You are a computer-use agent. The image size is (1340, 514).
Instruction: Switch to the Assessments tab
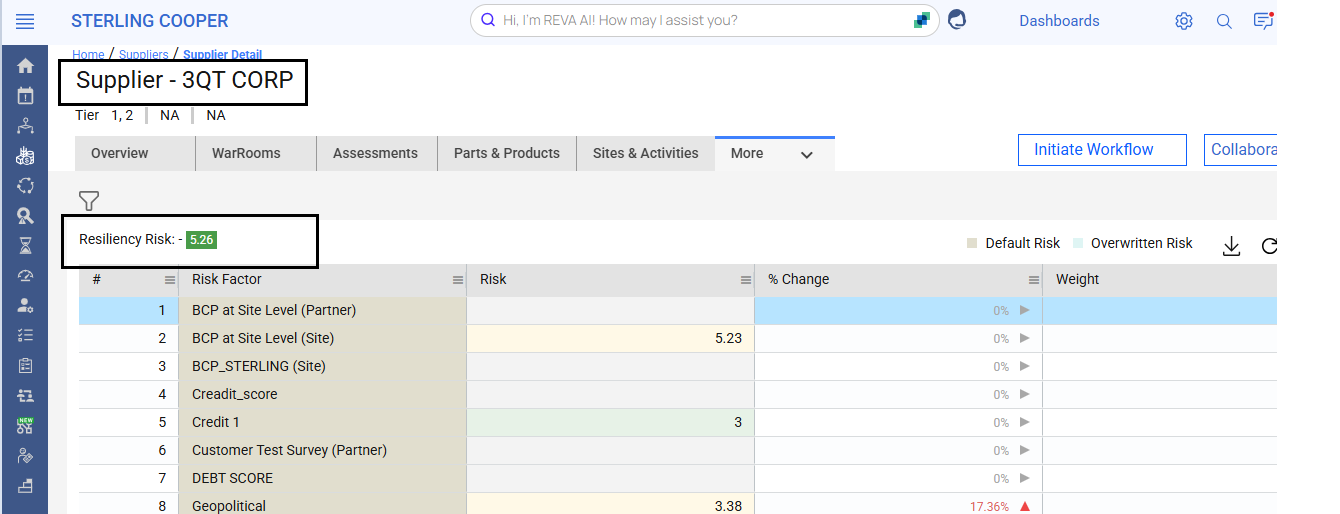point(377,153)
